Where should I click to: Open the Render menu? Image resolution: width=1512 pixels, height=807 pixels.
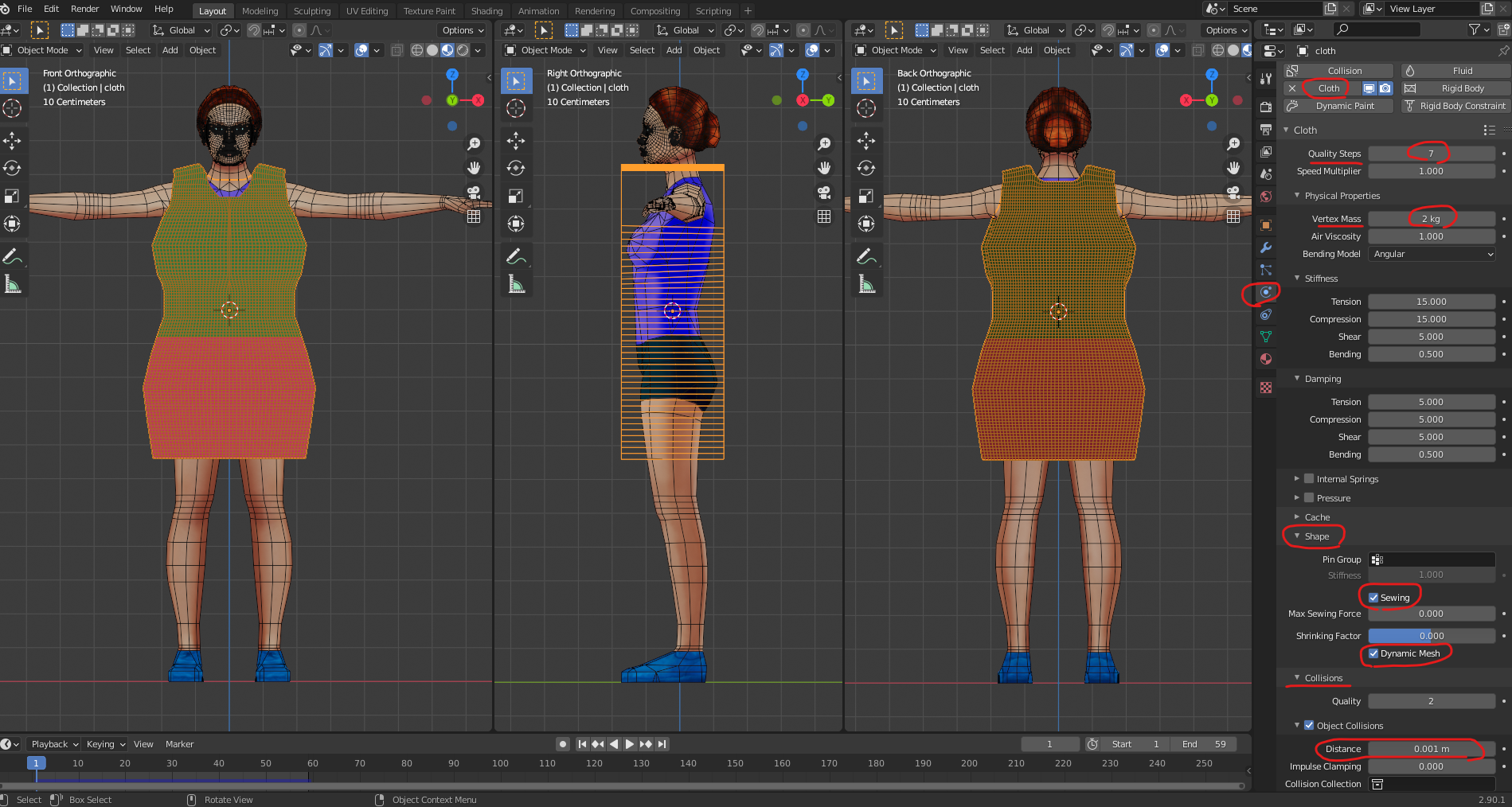[84, 9]
